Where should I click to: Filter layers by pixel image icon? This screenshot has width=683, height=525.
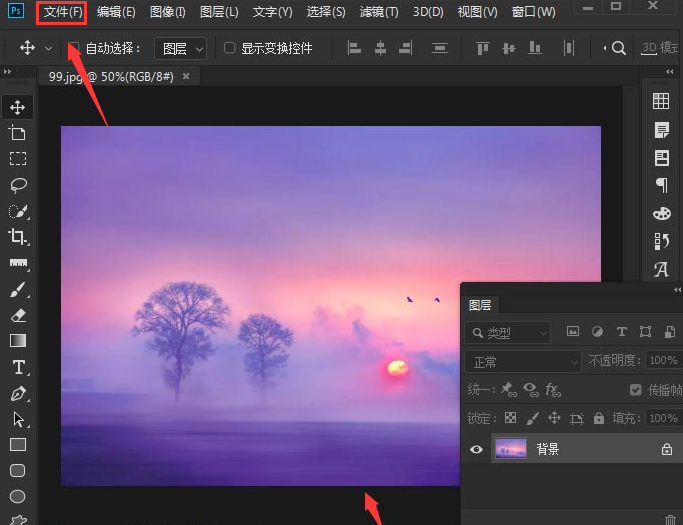pos(573,332)
